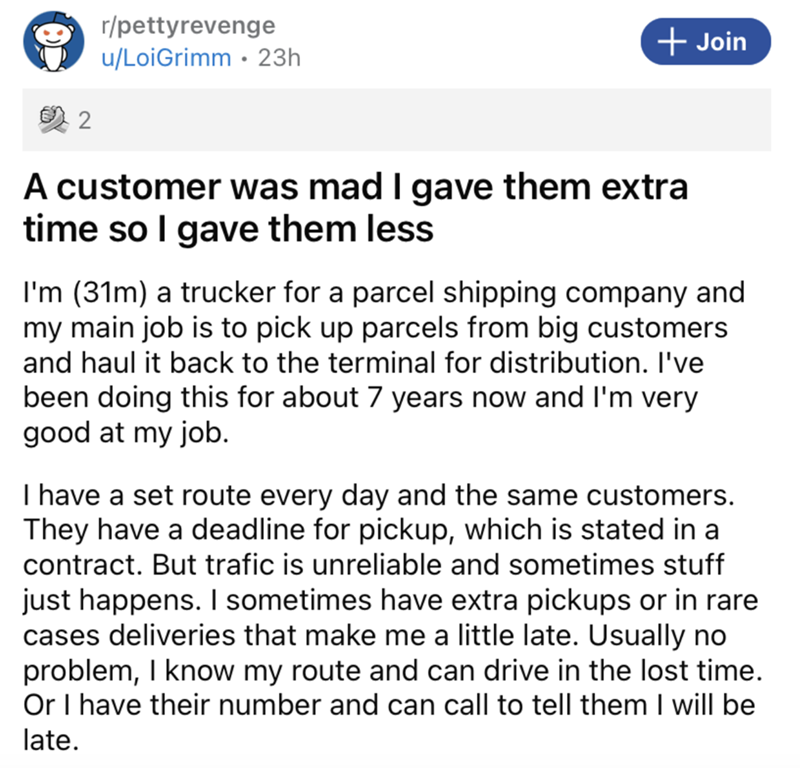The width and height of the screenshot is (800, 768).
Task: Click the plus icon on Join
Action: pos(671,41)
